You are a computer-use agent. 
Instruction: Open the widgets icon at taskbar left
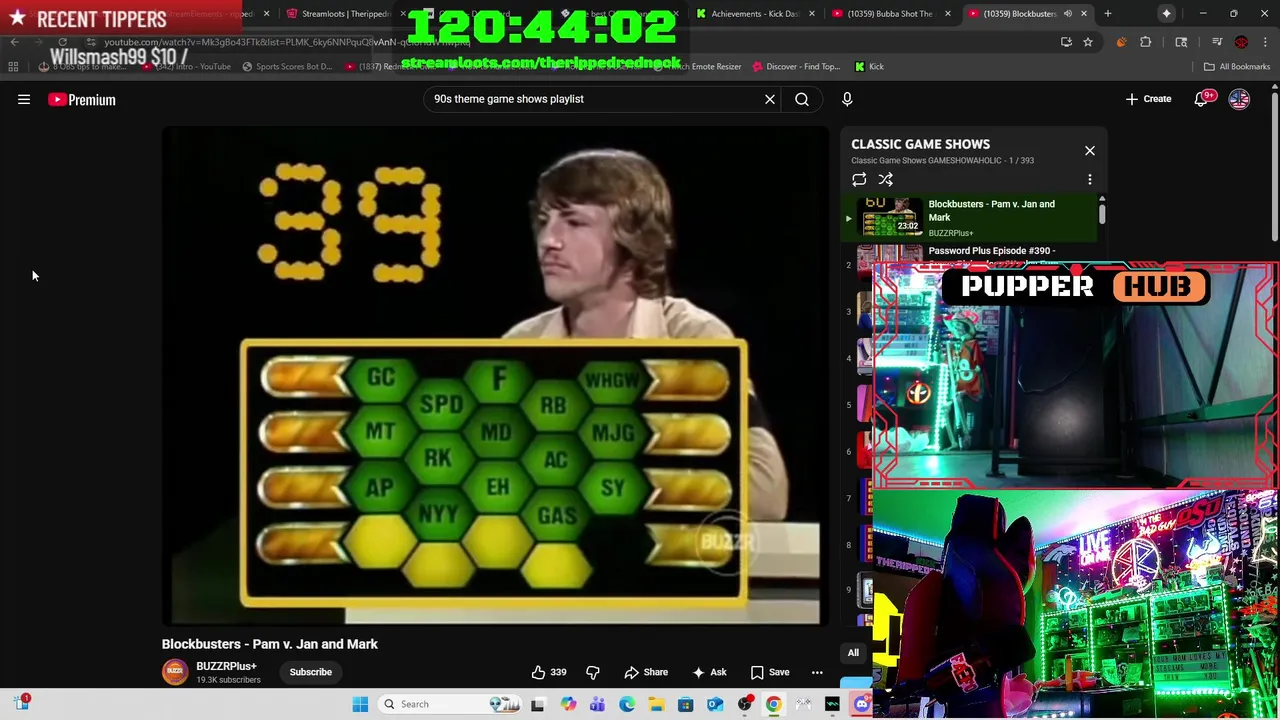point(21,704)
